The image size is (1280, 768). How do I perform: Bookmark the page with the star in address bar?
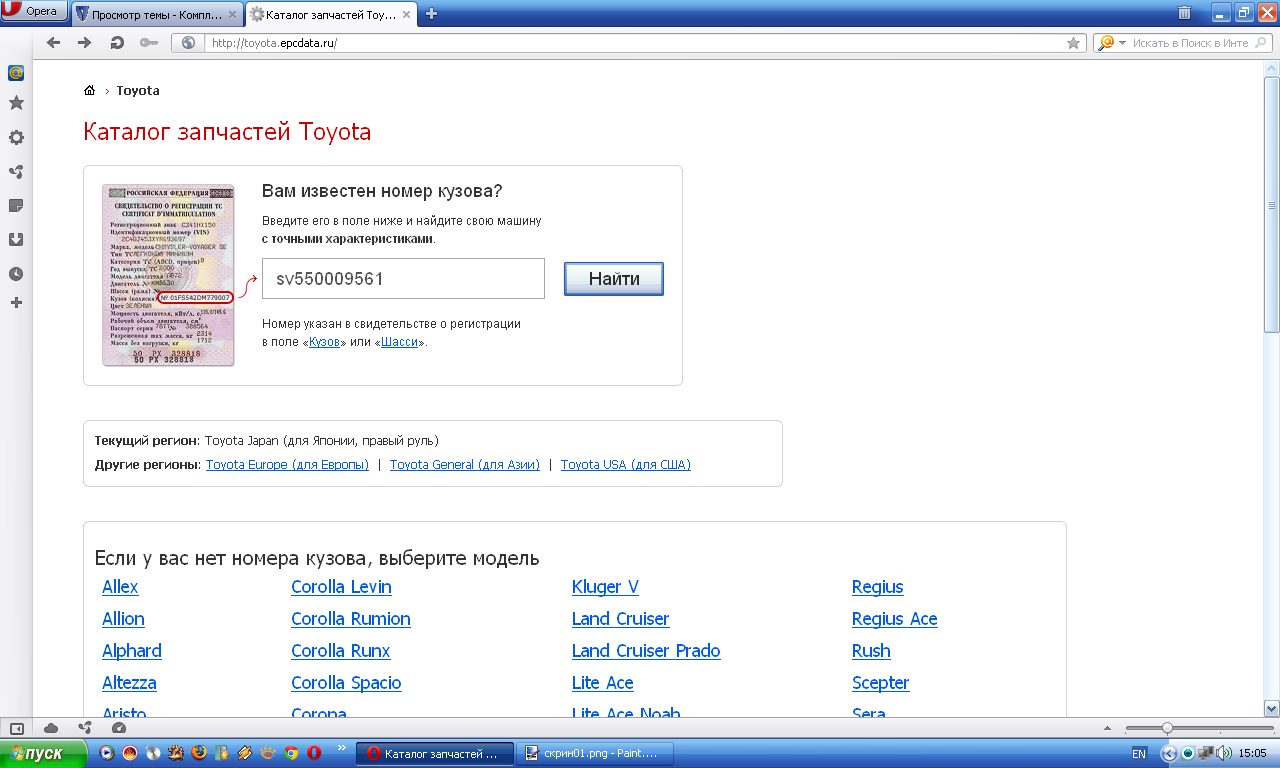pyautogui.click(x=1073, y=43)
